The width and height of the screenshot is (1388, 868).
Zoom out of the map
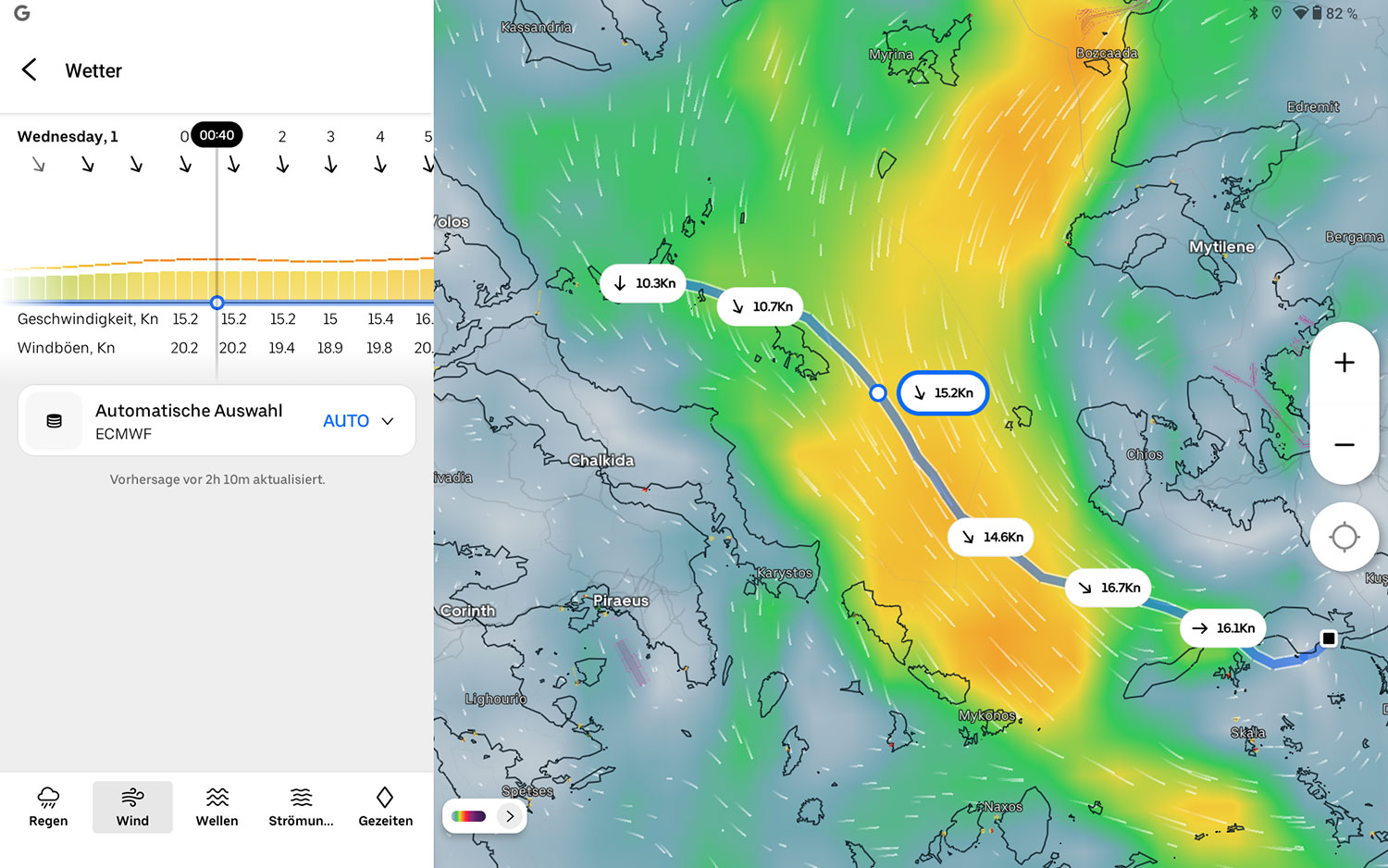point(1345,444)
